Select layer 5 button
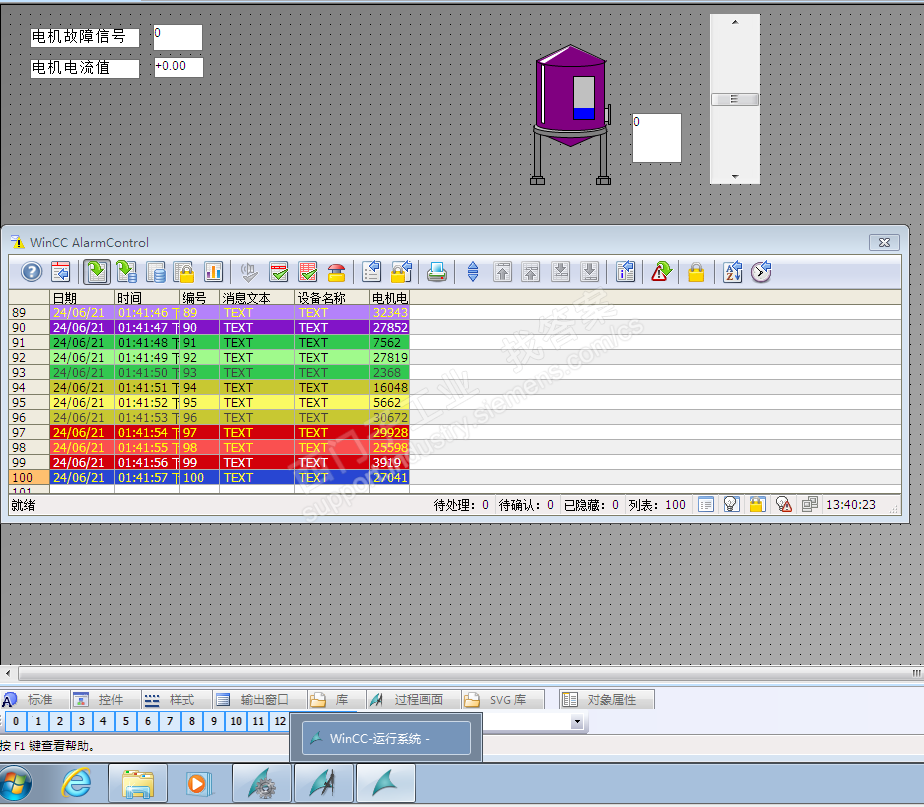924x807 pixels. (x=126, y=721)
